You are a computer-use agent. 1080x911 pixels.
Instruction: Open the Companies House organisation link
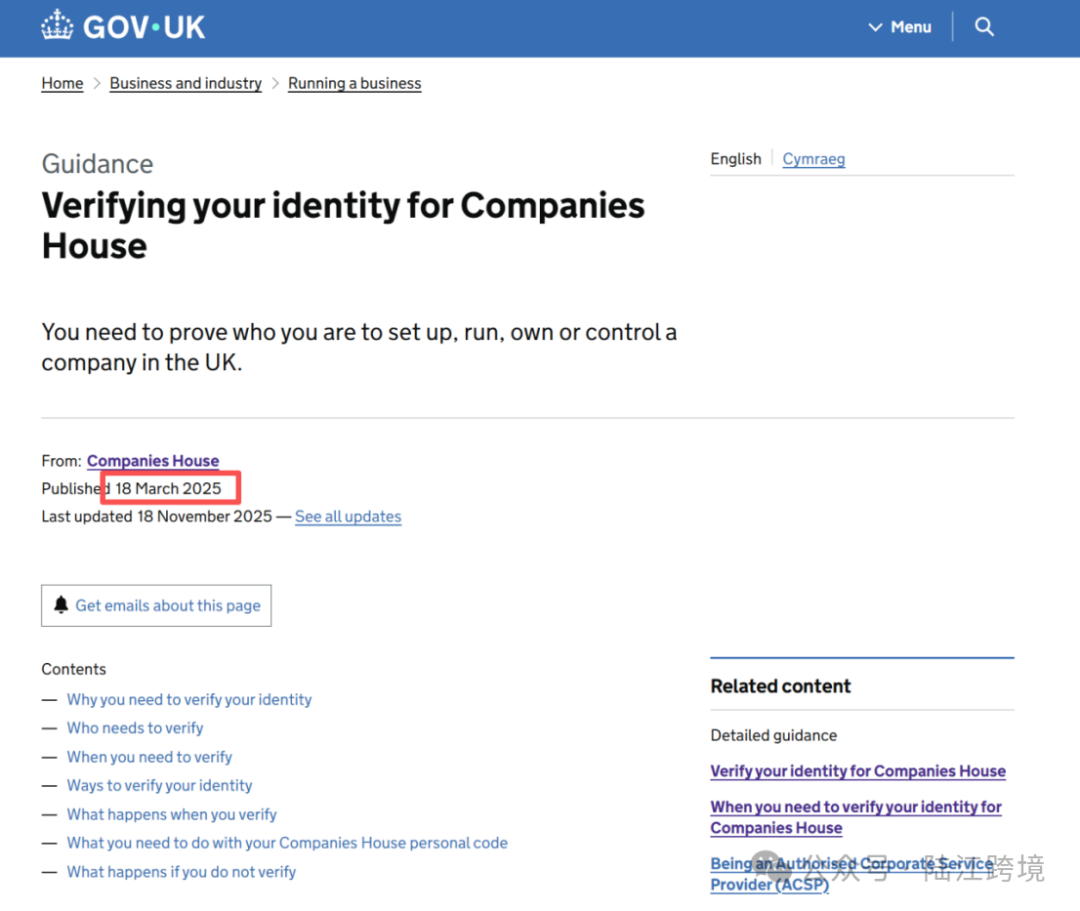pyautogui.click(x=153, y=461)
